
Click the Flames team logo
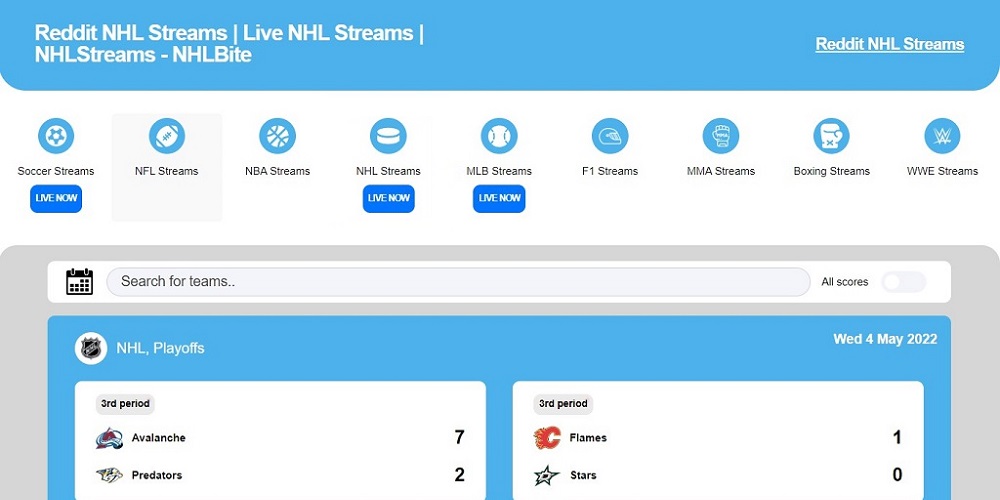point(547,438)
